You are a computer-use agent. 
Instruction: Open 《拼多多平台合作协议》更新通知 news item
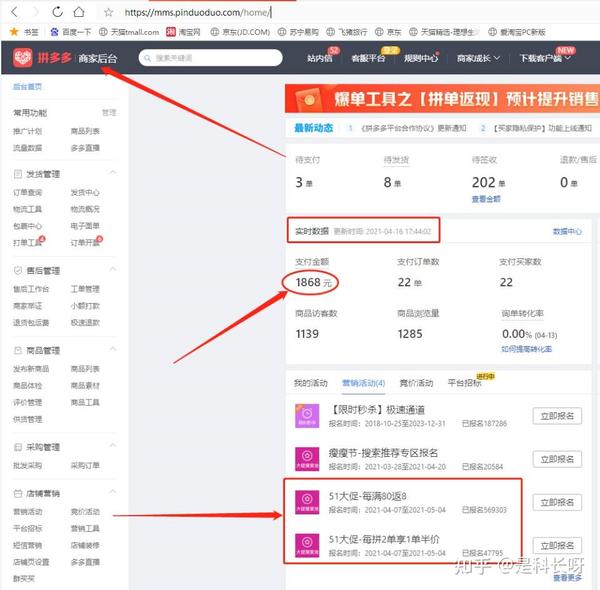[x=414, y=128]
